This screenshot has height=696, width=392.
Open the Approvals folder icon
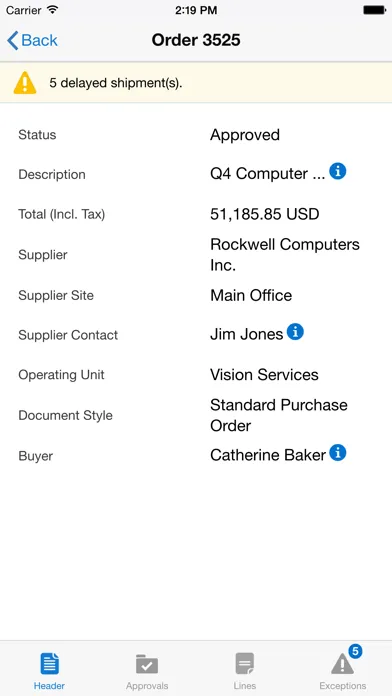point(147,664)
